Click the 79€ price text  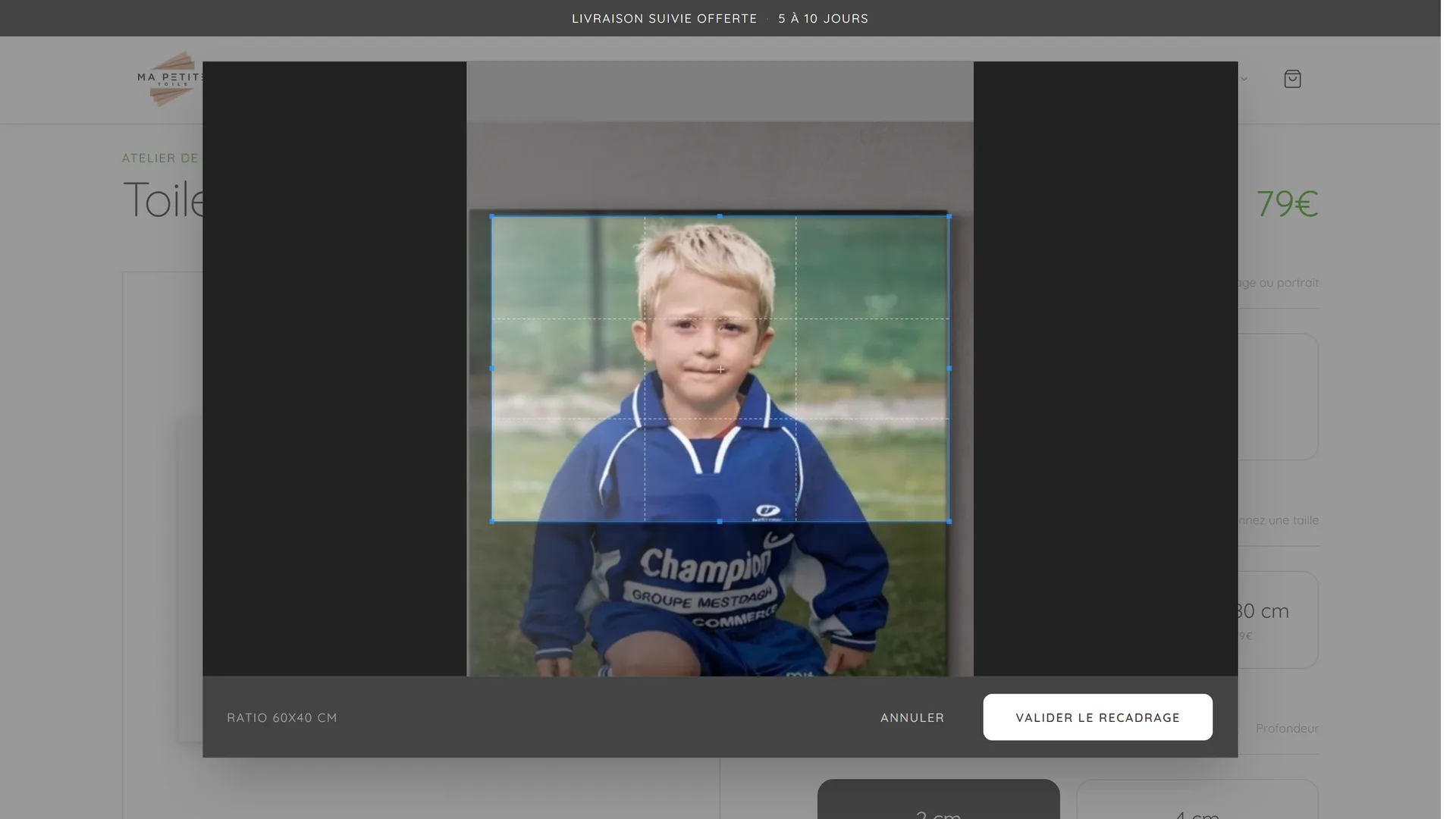(x=1287, y=203)
